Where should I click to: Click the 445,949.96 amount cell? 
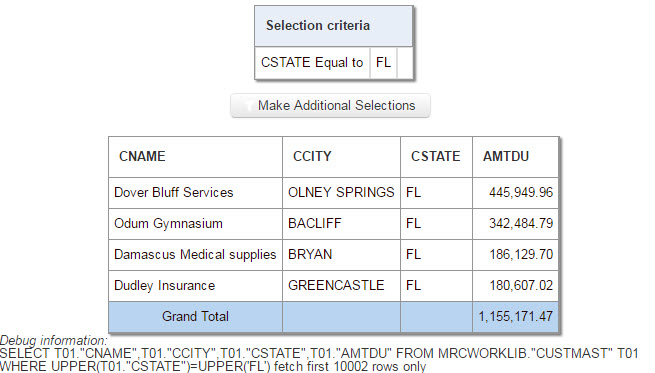coord(515,193)
